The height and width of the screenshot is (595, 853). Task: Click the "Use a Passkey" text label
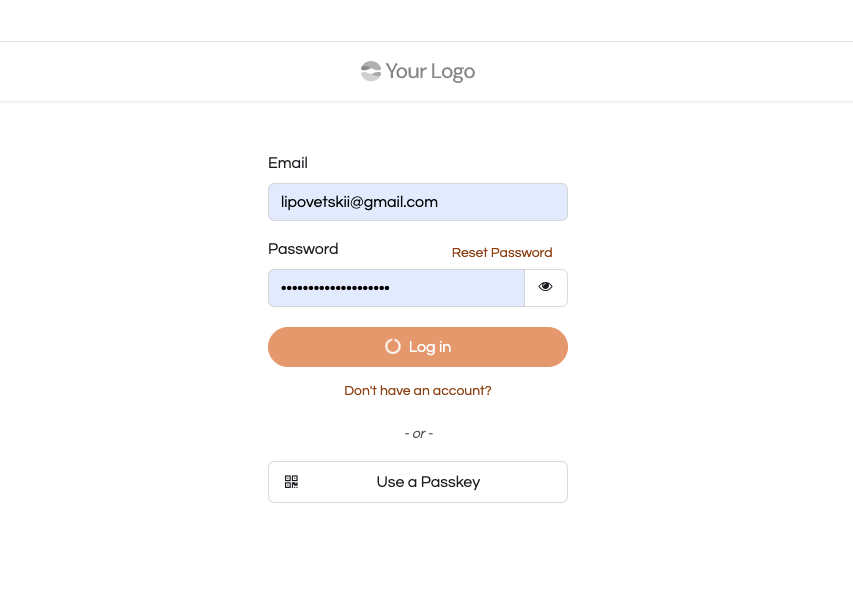[x=428, y=482]
